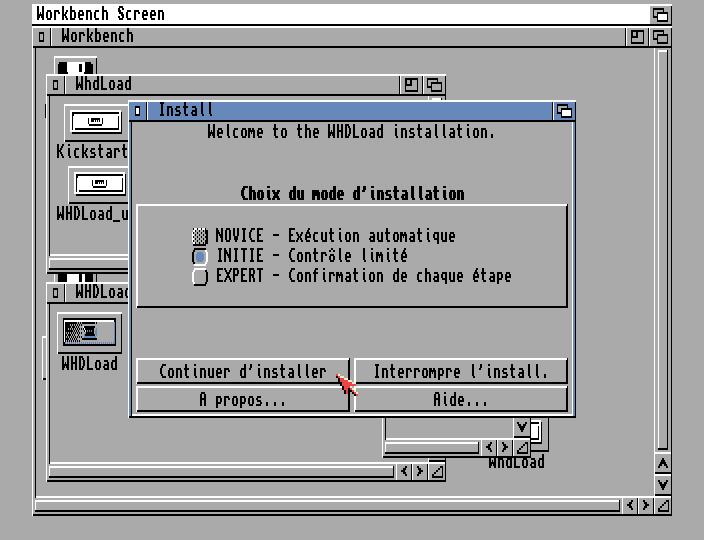Click size gadget of small window behind Install
This screenshot has height=540, width=704.
point(522,447)
